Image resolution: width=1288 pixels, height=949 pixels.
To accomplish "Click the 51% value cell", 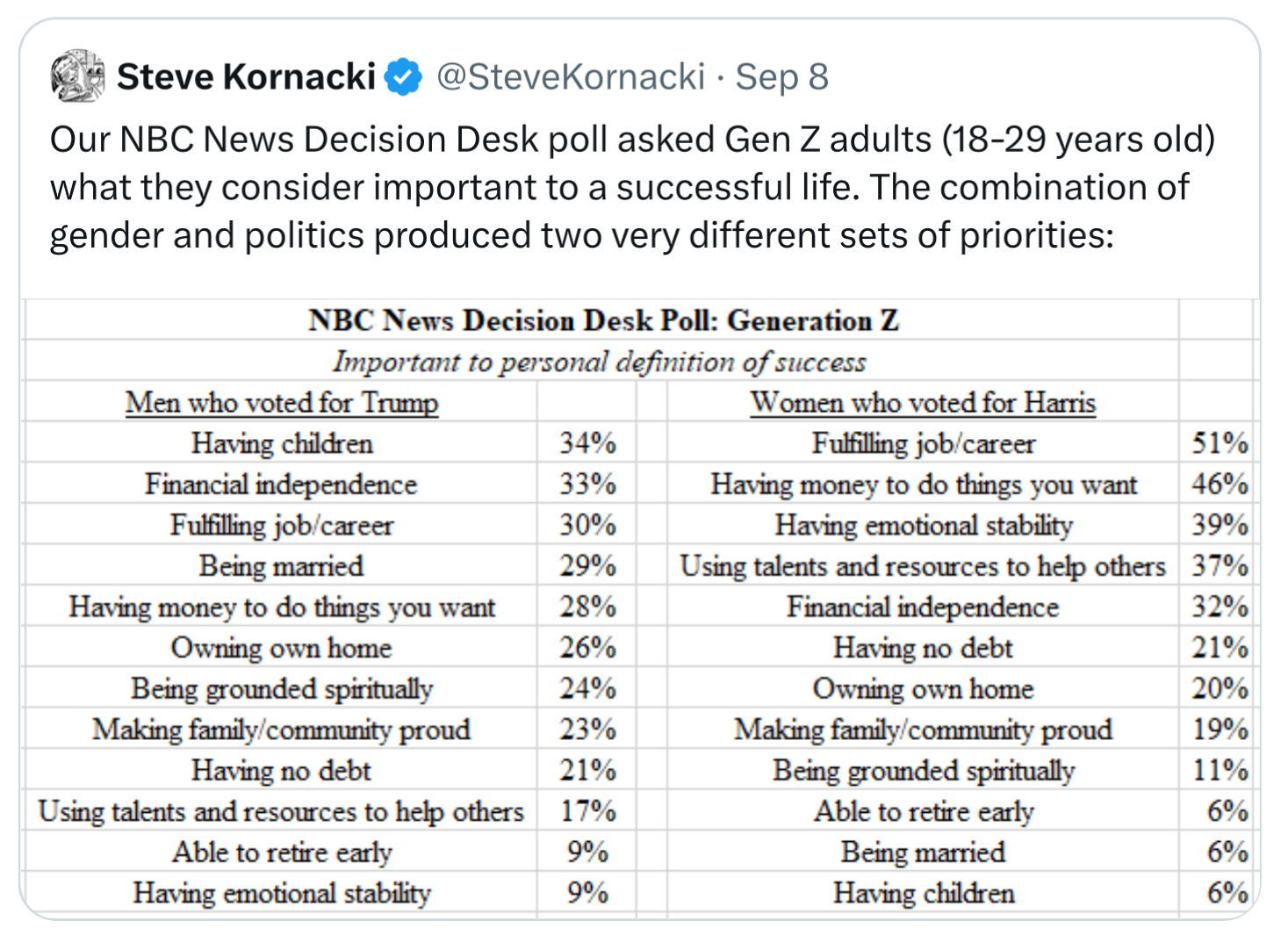I will click(1219, 443).
